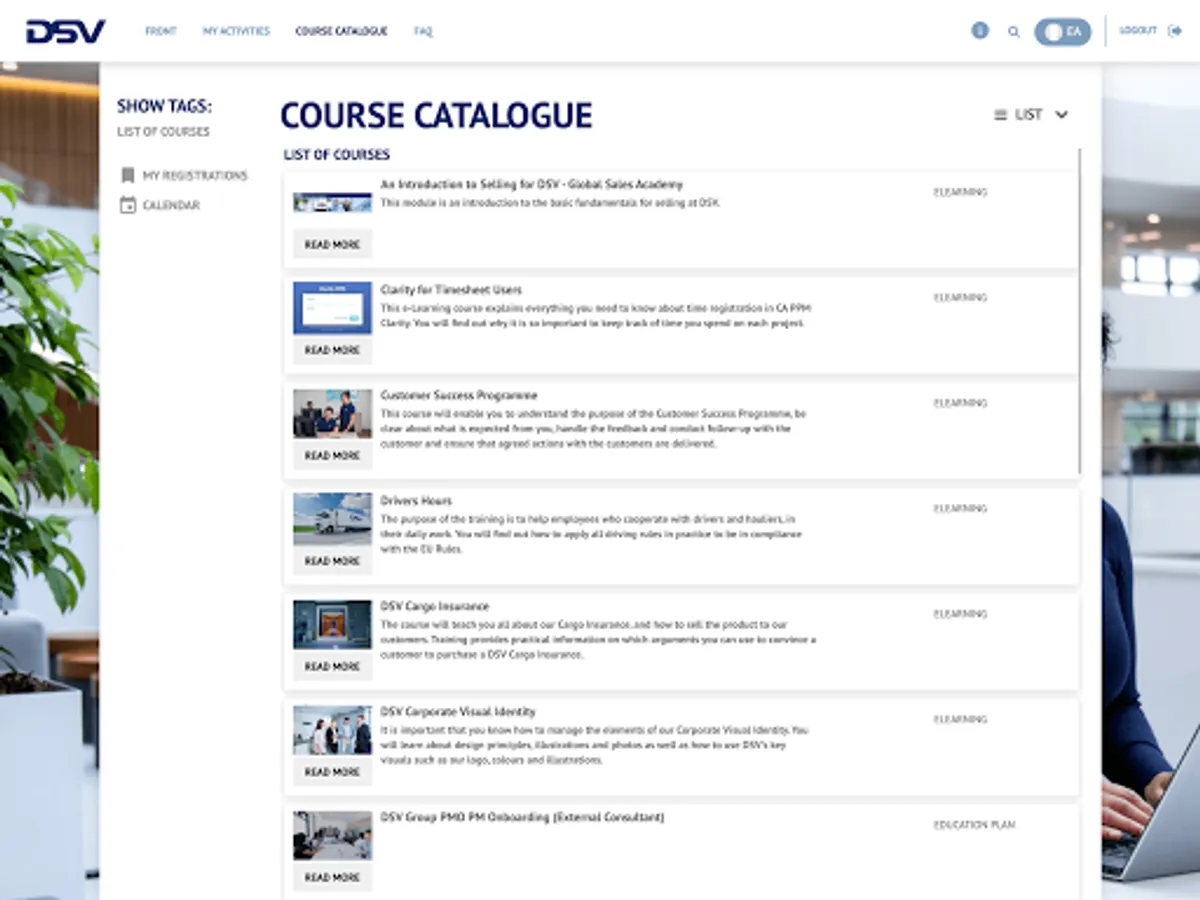Click eLearning label on Drivers Hours row
1200x900 pixels.
(x=960, y=508)
